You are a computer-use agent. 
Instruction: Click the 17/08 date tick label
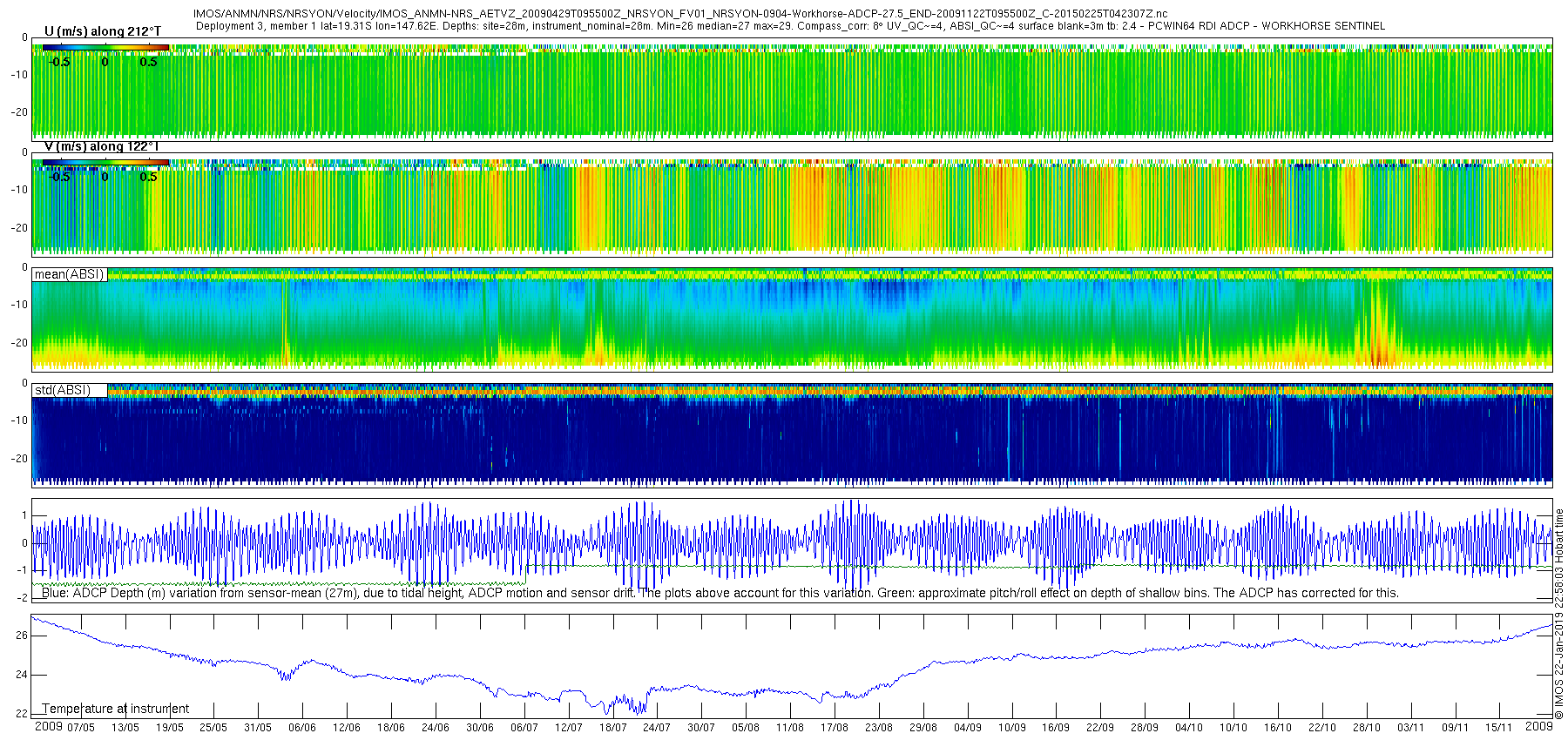835,728
